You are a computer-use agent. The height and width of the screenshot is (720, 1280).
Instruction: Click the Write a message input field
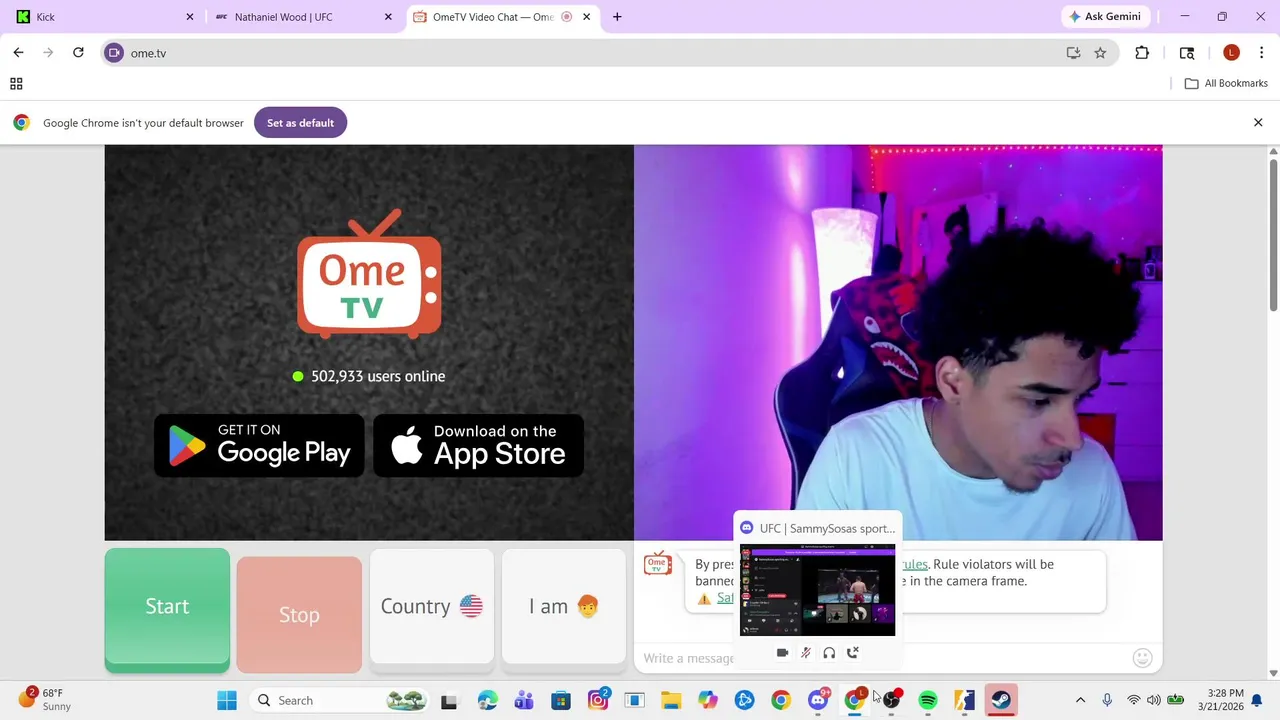pos(688,658)
